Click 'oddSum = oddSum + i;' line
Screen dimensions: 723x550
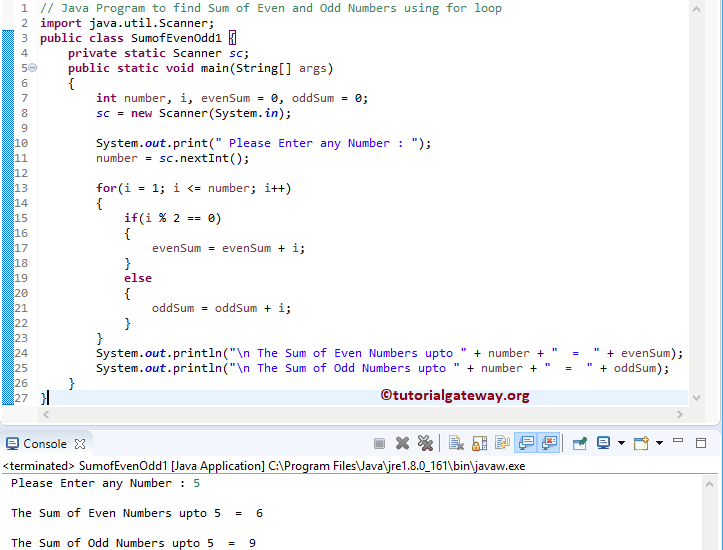coord(221,308)
